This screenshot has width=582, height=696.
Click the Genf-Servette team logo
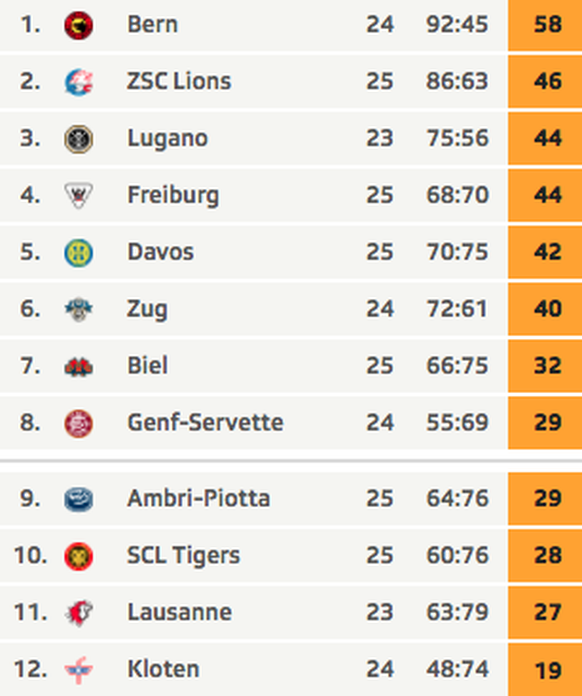click(x=79, y=423)
